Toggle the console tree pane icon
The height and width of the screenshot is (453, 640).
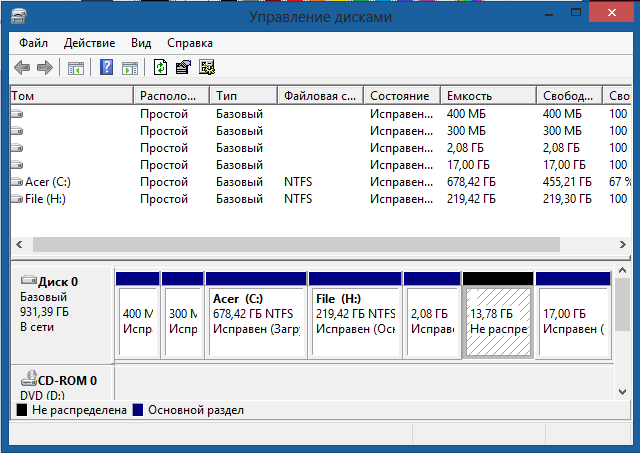[x=75, y=68]
